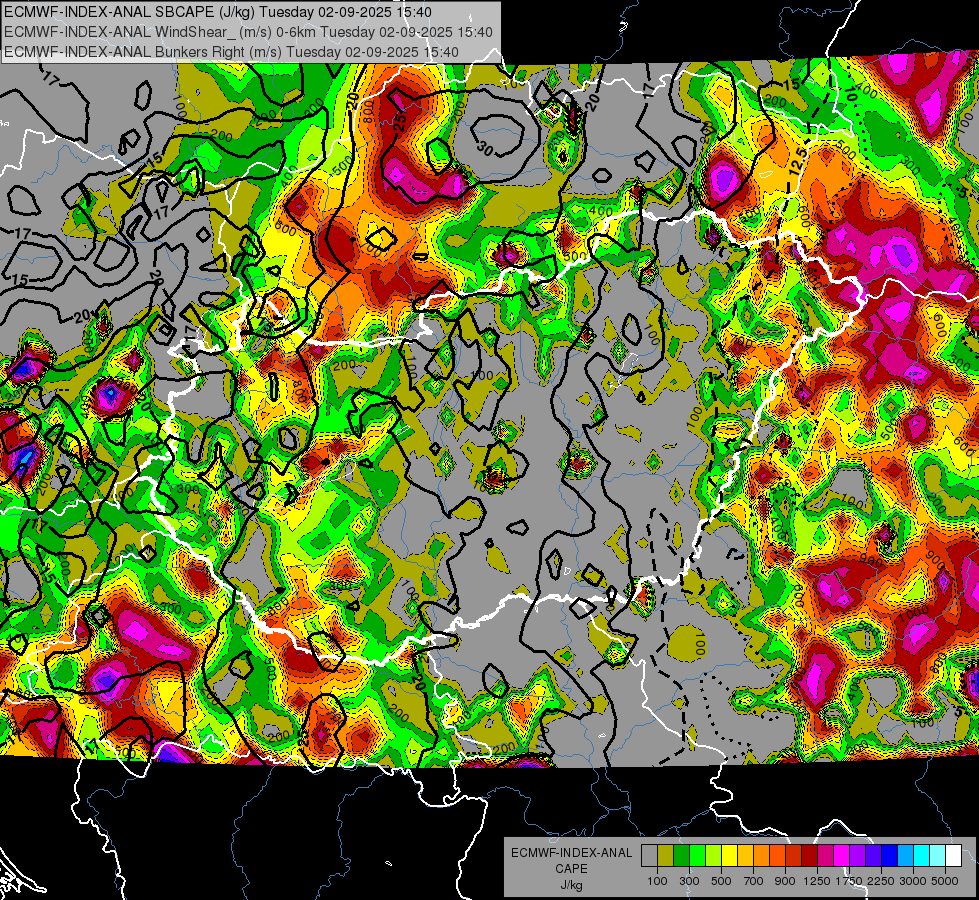Click the olive swatch in the CAPE legend
Screen dimensions: 979x900
(666, 855)
